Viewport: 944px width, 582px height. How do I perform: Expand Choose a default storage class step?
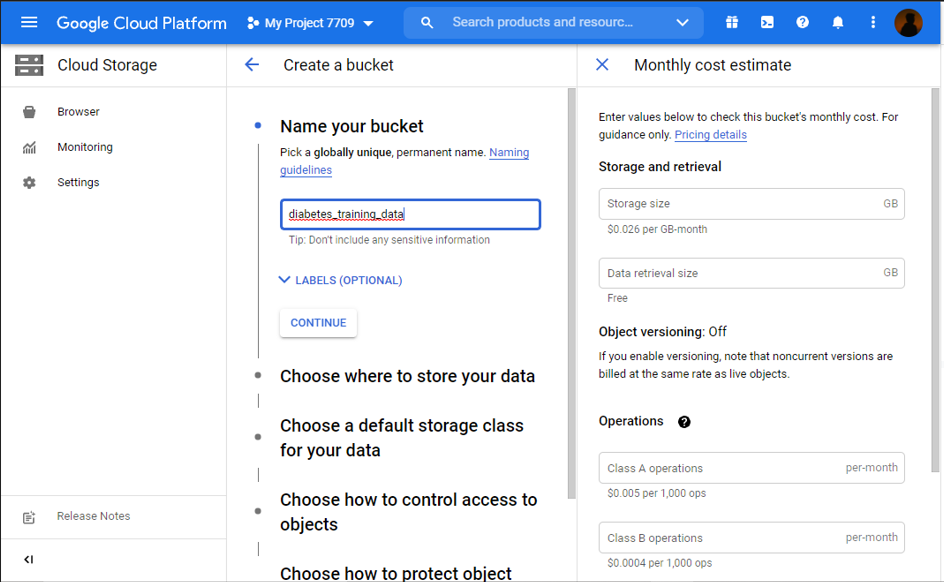tap(402, 438)
